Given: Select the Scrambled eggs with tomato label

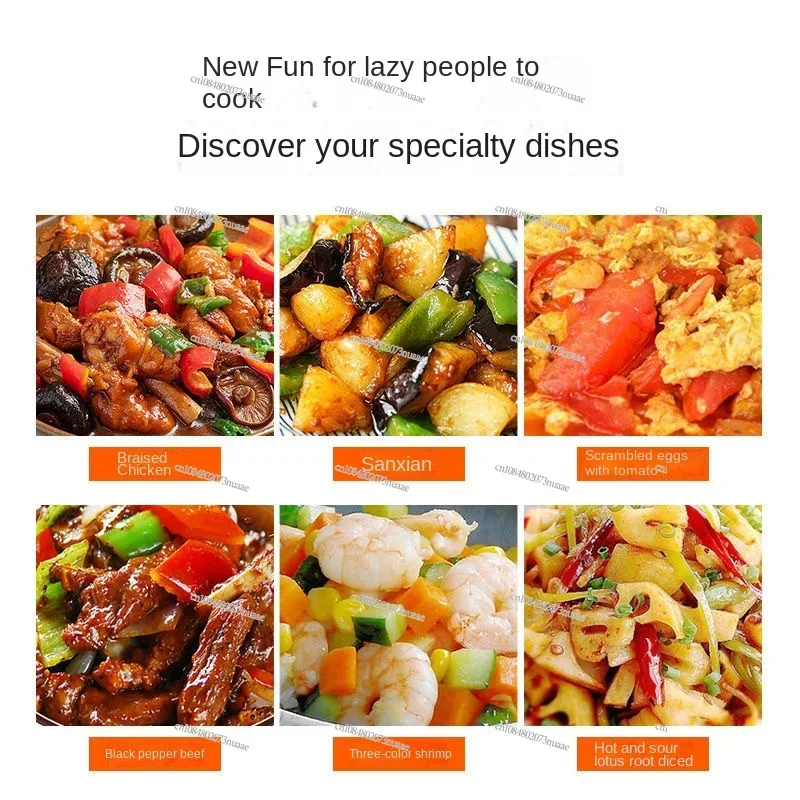Looking at the screenshot, I should (643, 464).
